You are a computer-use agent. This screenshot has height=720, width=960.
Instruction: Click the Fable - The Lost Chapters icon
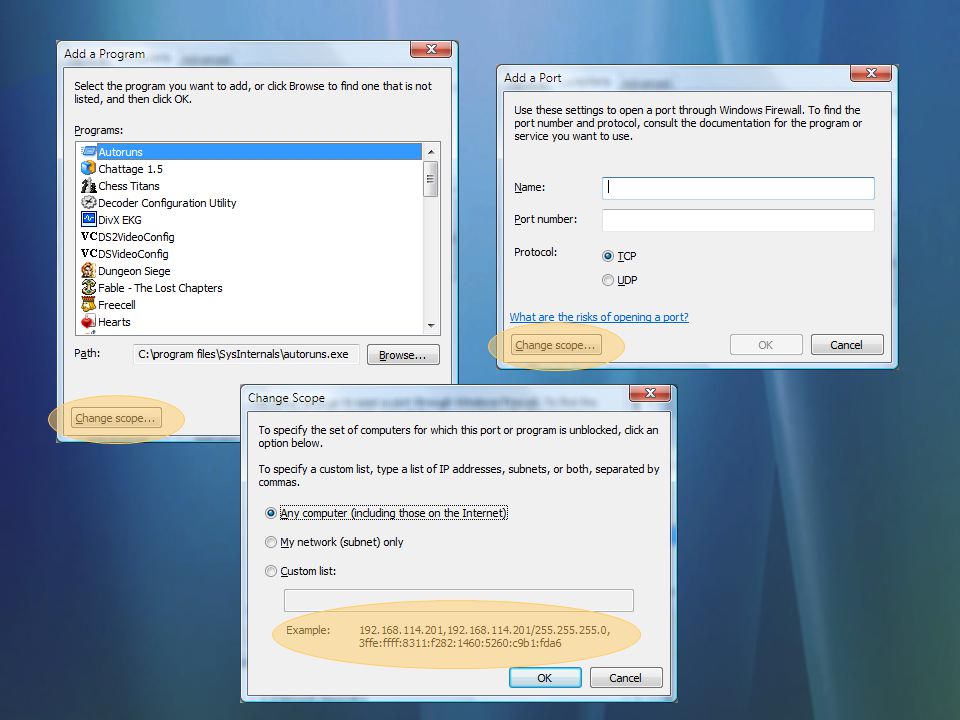[x=89, y=287]
